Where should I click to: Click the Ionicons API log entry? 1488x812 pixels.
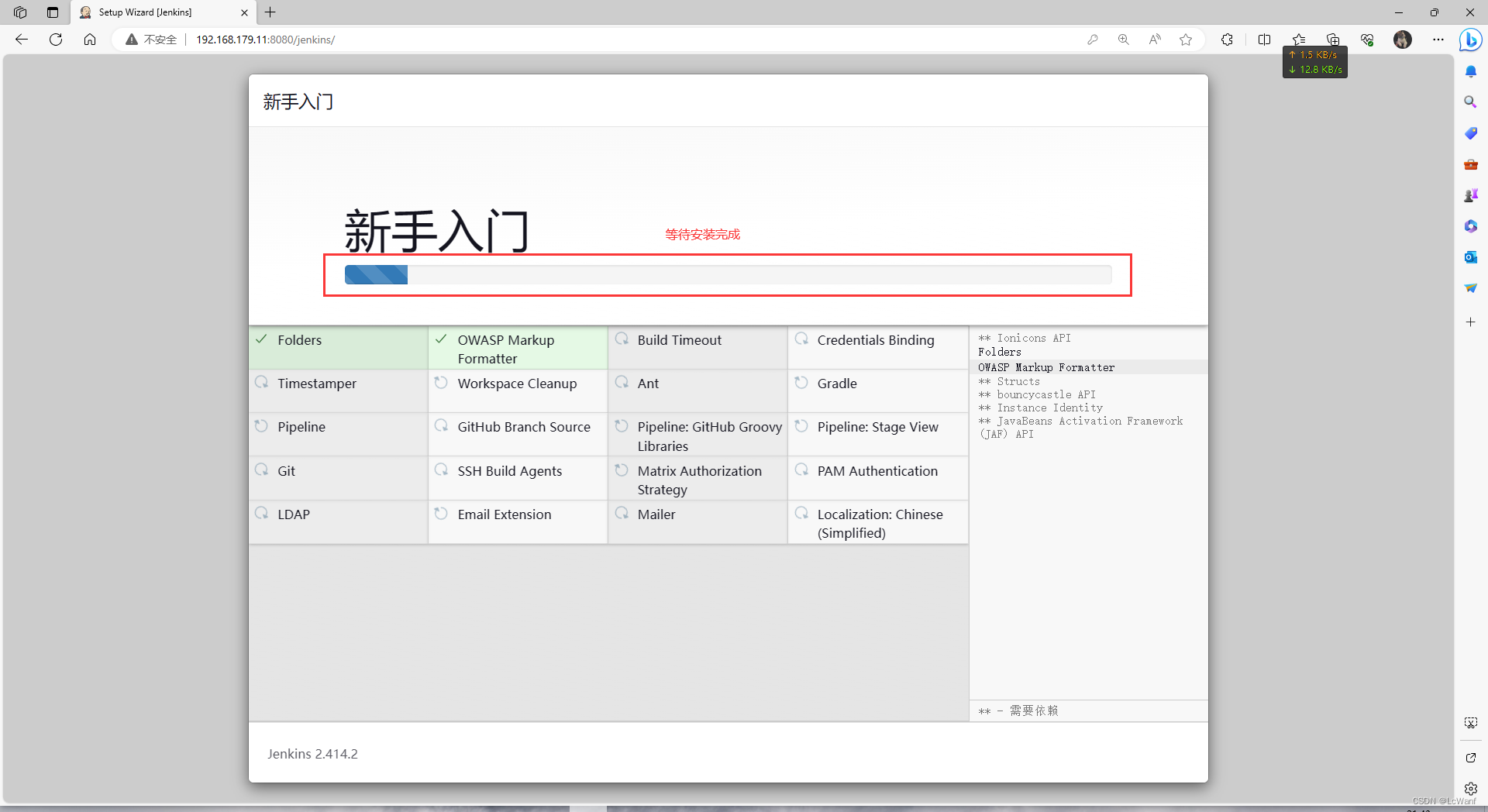tap(1025, 338)
